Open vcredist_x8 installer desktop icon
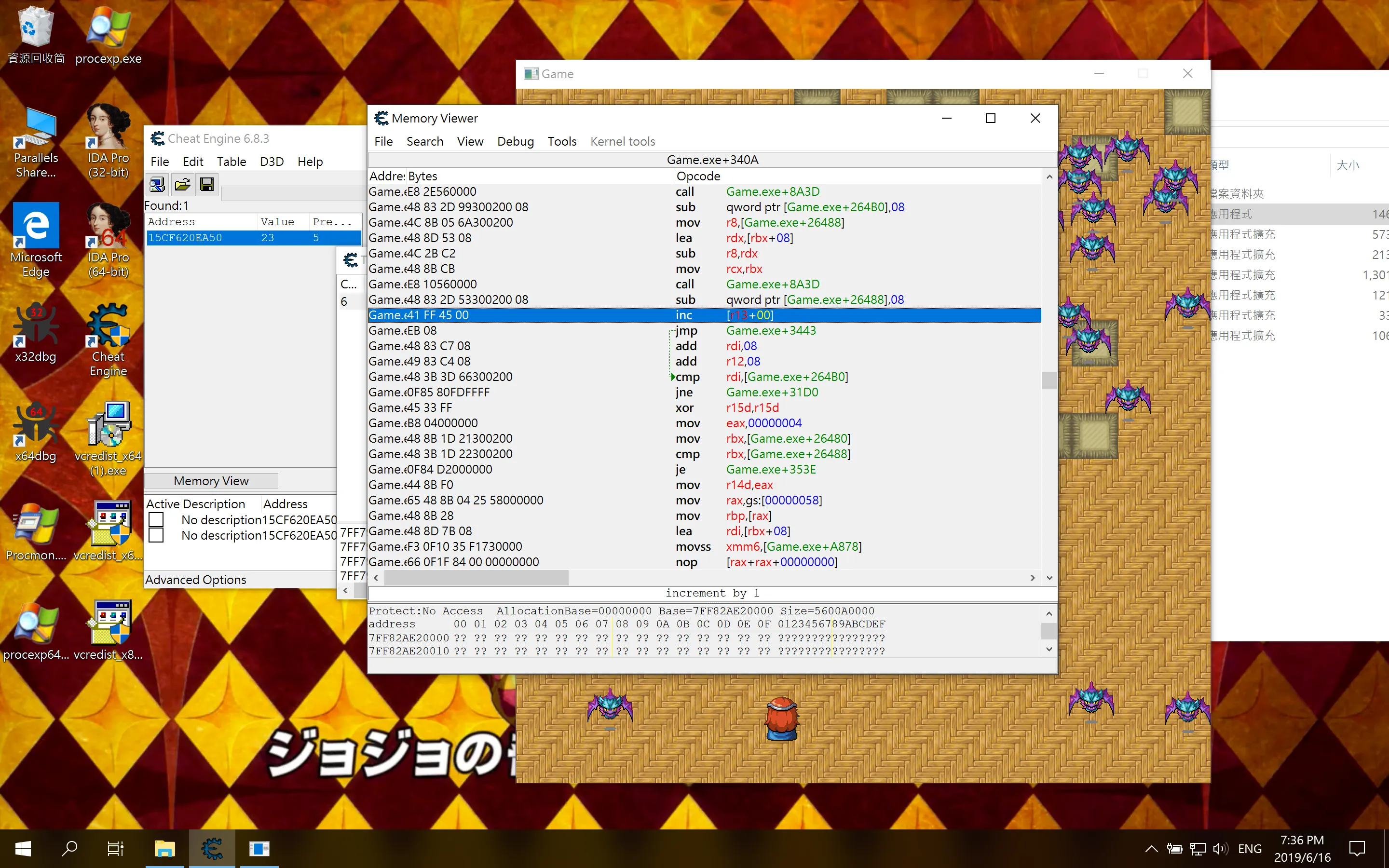This screenshot has height=868, width=1389. (108, 630)
